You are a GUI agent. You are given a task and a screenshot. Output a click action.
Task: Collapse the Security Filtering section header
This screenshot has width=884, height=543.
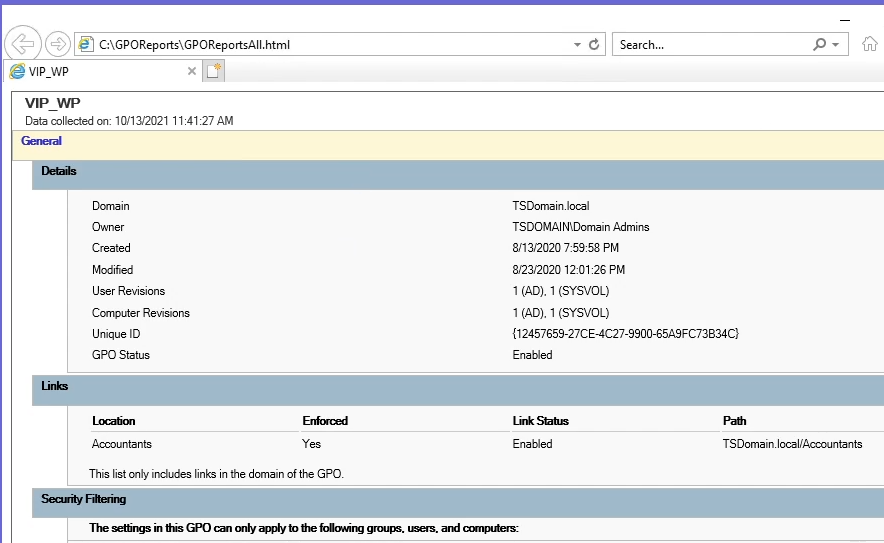click(83, 498)
